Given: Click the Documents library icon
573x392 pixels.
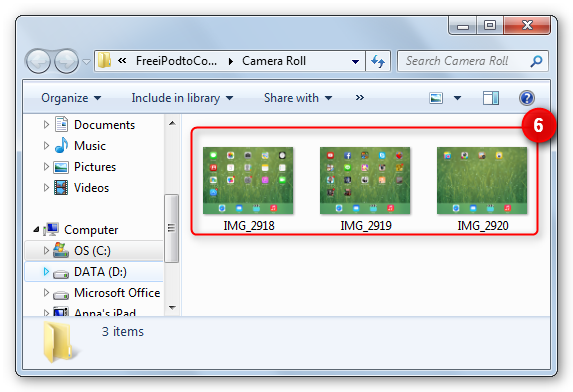Looking at the screenshot, I should tap(61, 124).
